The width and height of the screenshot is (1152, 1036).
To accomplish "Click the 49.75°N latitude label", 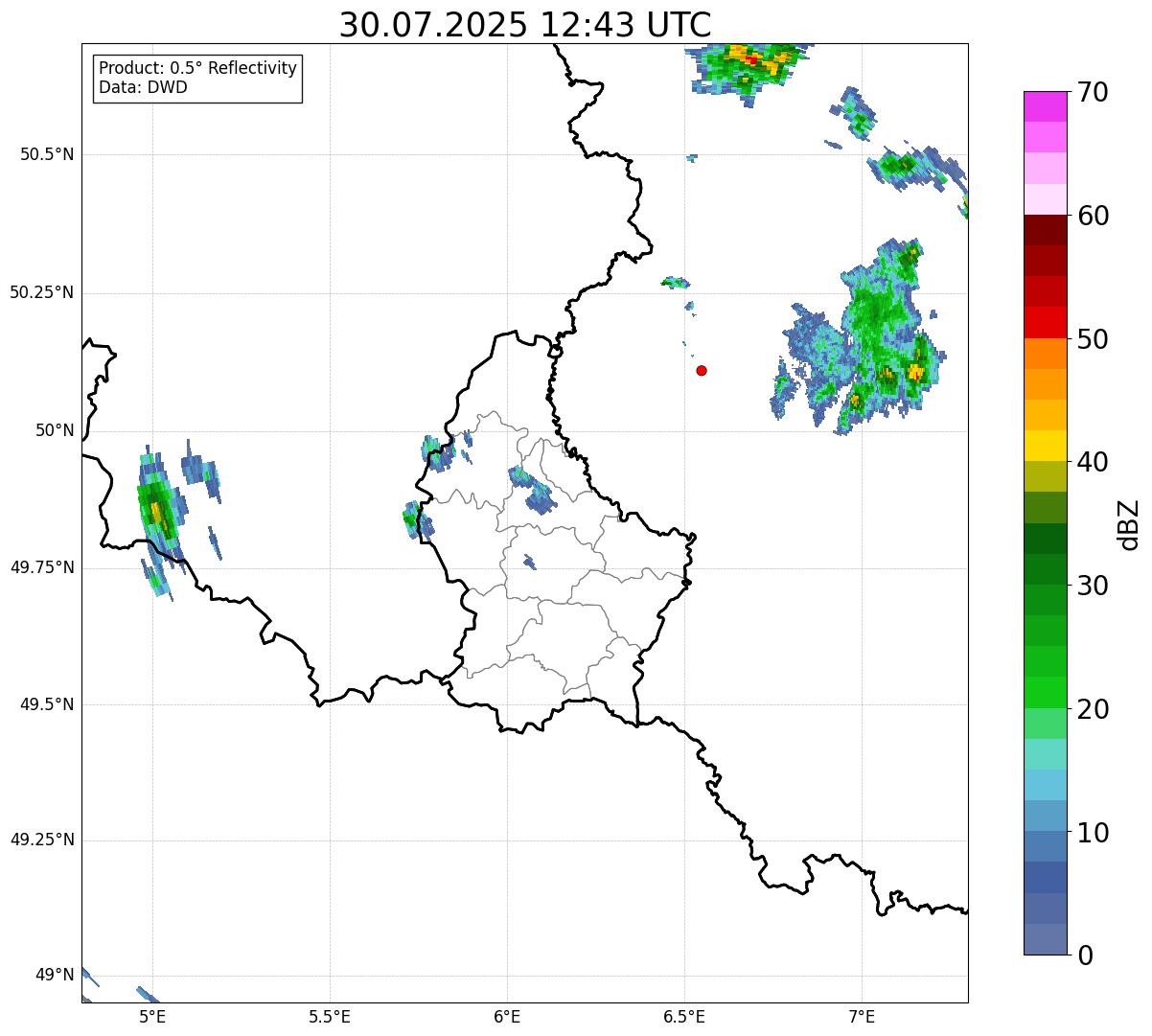I will pos(41,567).
